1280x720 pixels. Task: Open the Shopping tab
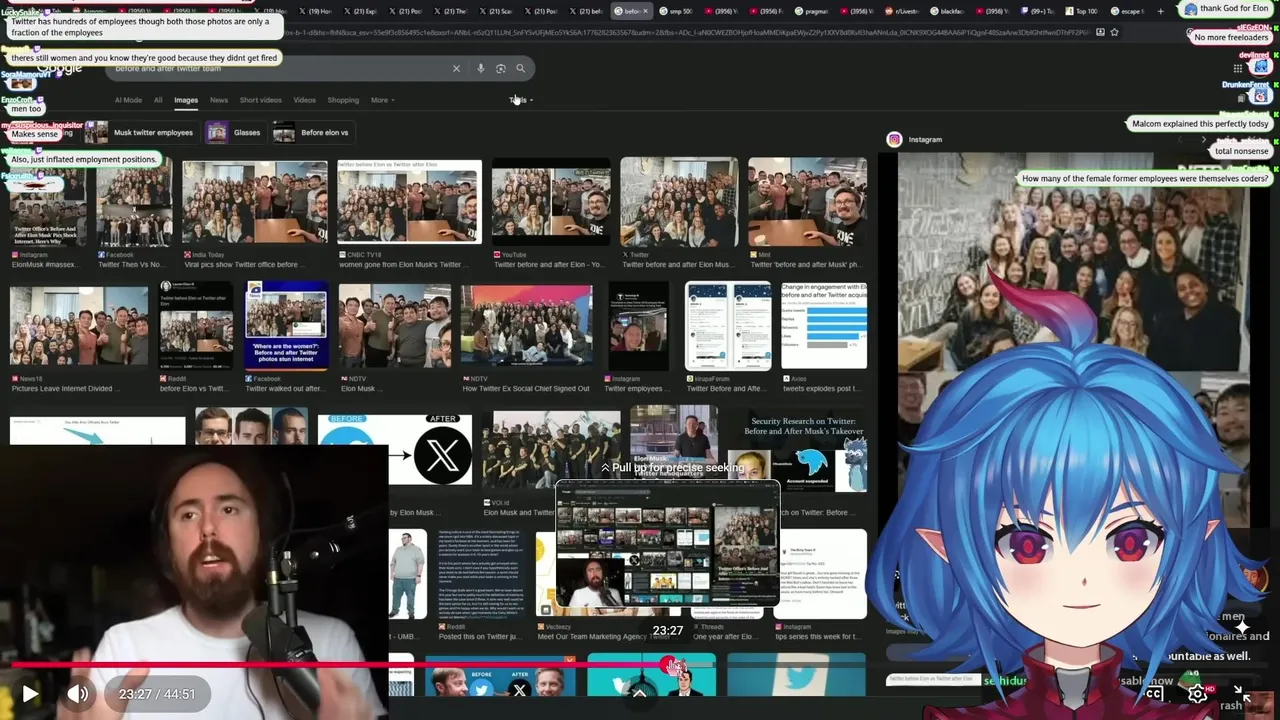(343, 100)
